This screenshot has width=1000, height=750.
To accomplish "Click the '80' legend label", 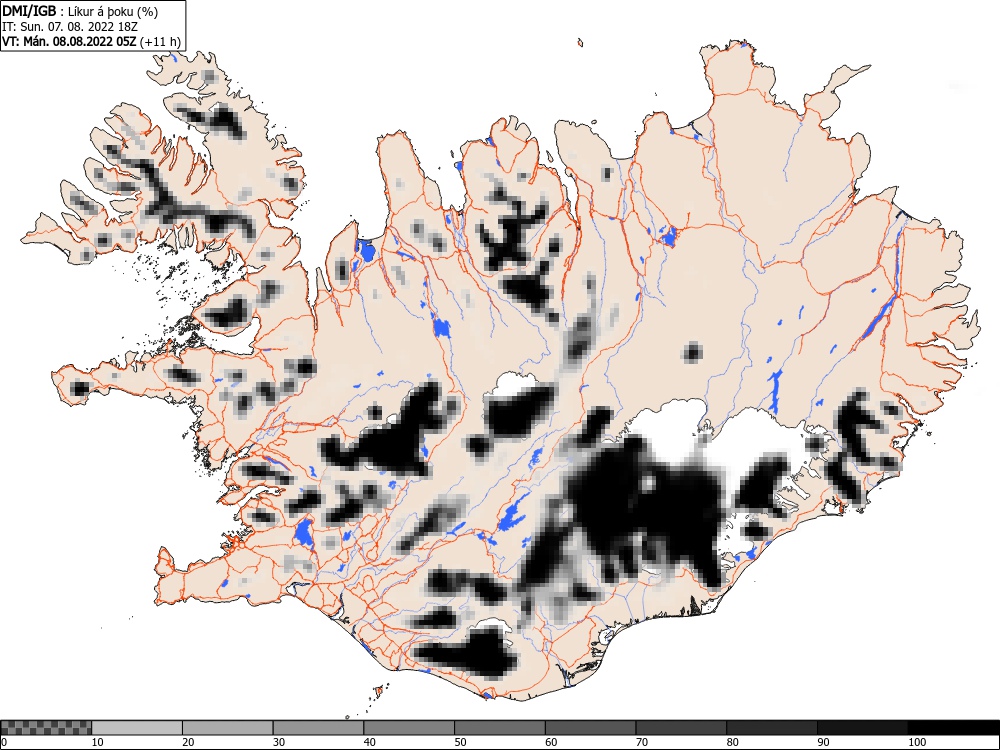I will (732, 742).
